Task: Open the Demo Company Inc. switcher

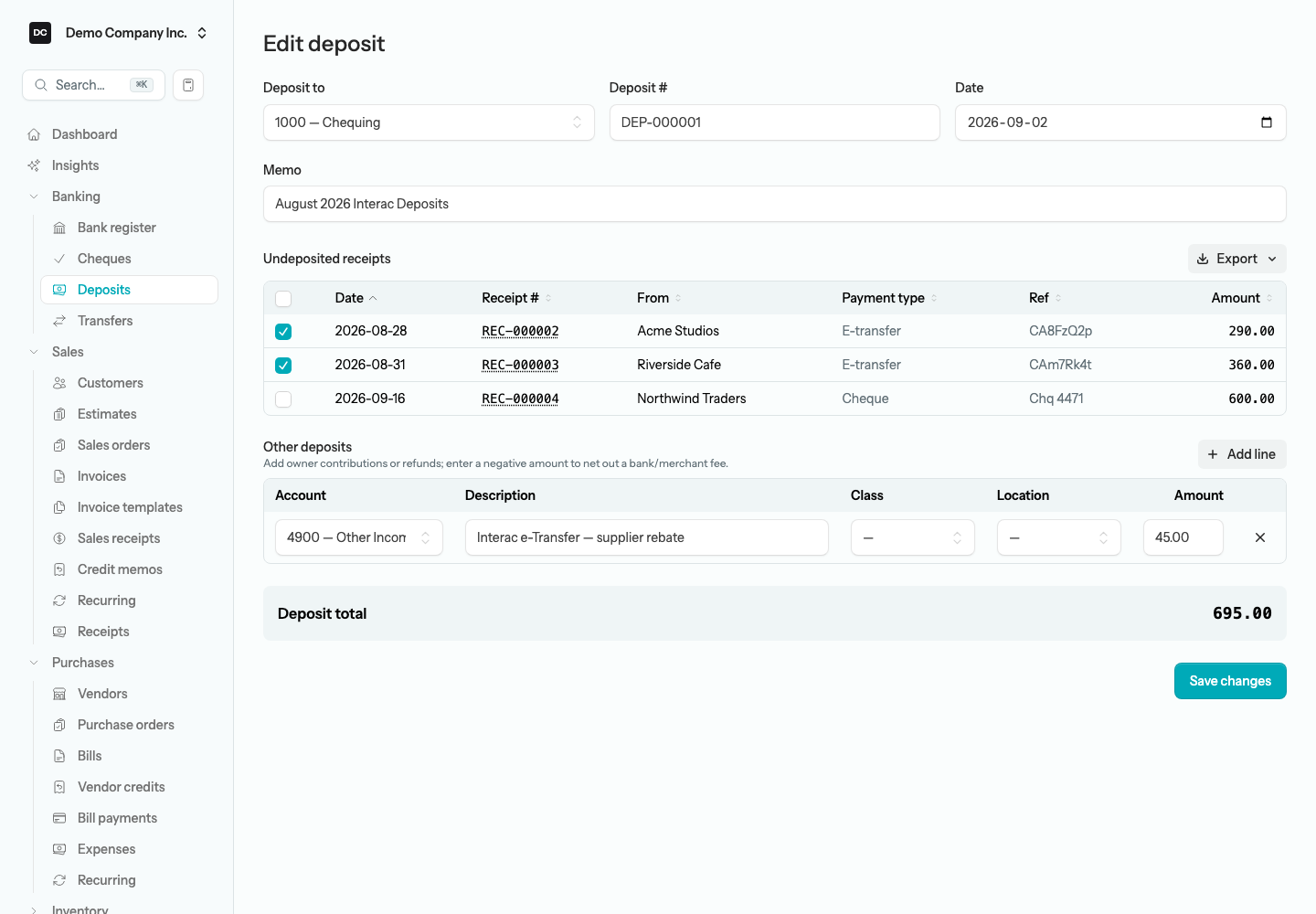Action: coord(119,33)
